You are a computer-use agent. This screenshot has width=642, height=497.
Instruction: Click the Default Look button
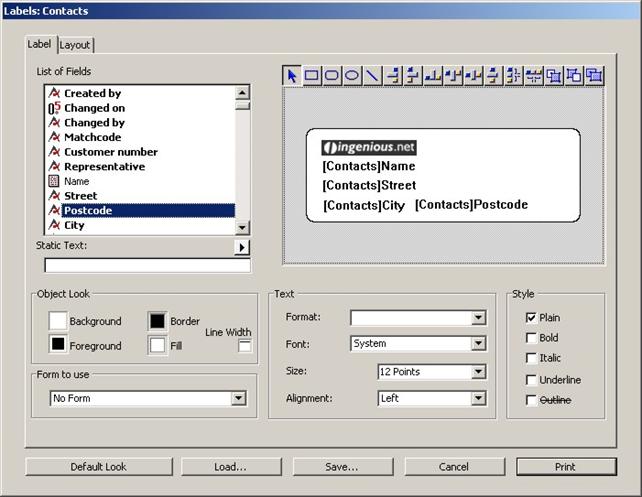pyautogui.click(x=98, y=467)
